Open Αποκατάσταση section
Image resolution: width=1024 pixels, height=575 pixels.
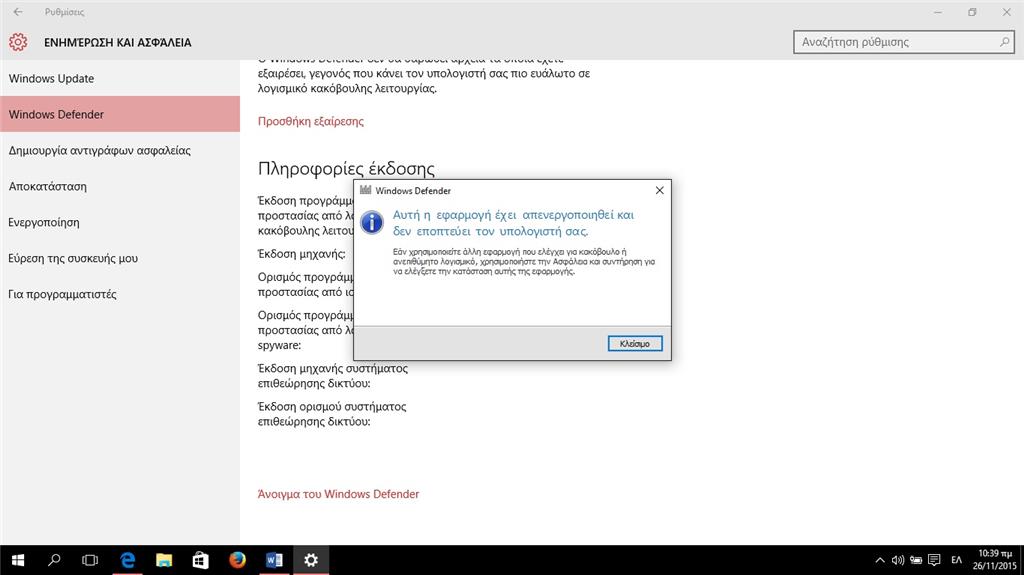tap(120, 186)
